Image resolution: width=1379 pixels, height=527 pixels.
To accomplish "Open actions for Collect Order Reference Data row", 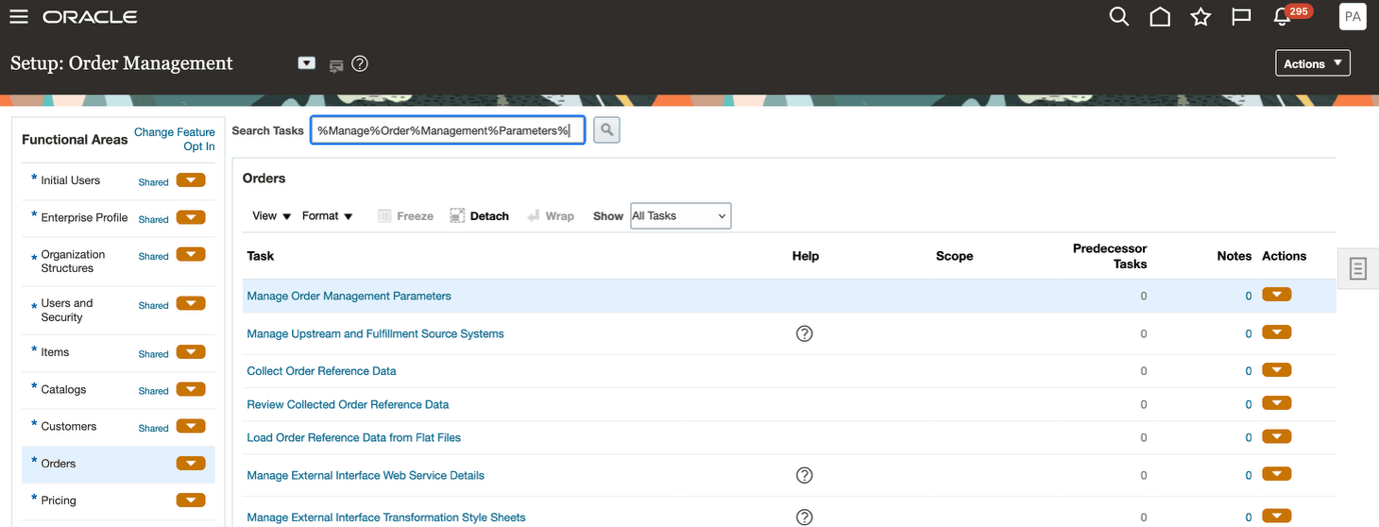I will click(1277, 370).
